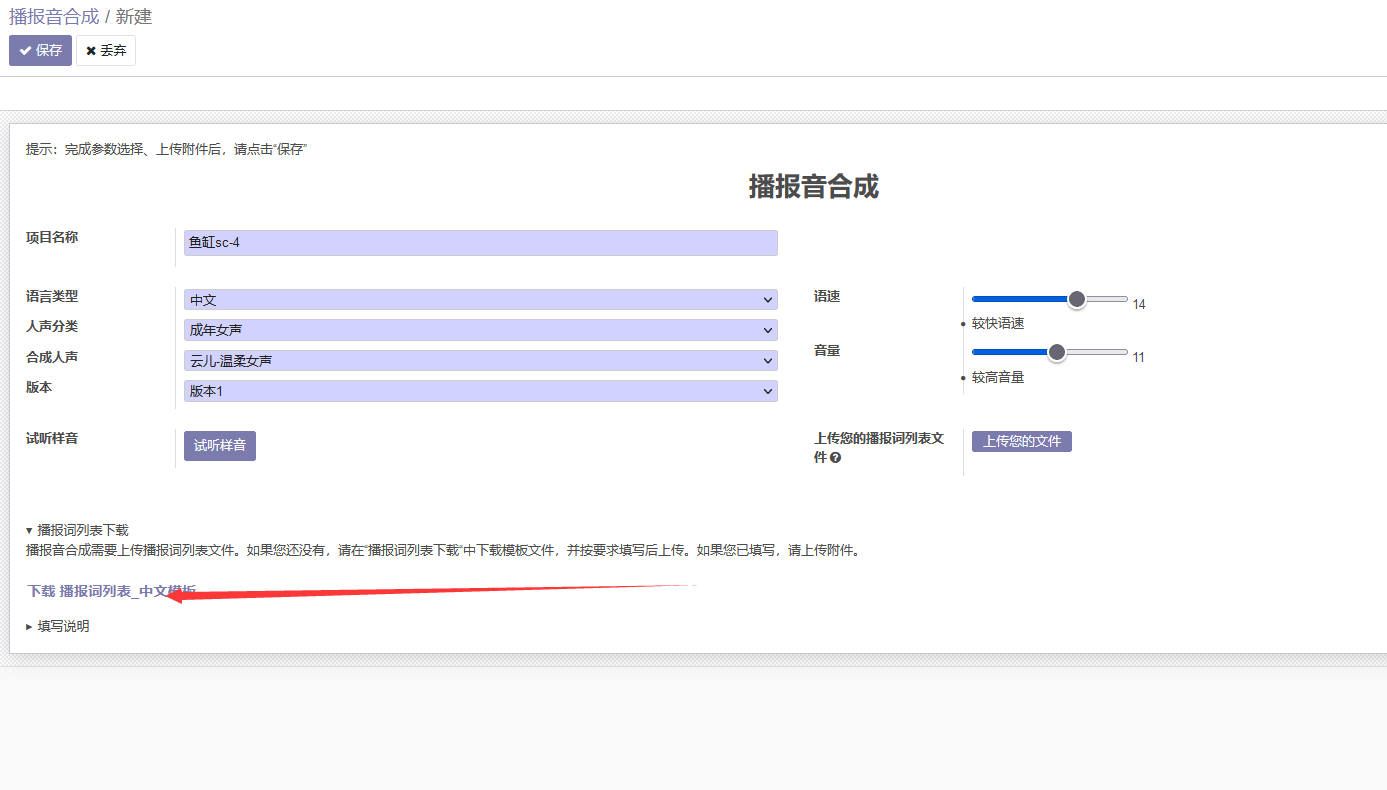Click the unfilled right end of 音量 slider track
Image resolution: width=1387 pixels, height=790 pixels.
coord(1110,352)
